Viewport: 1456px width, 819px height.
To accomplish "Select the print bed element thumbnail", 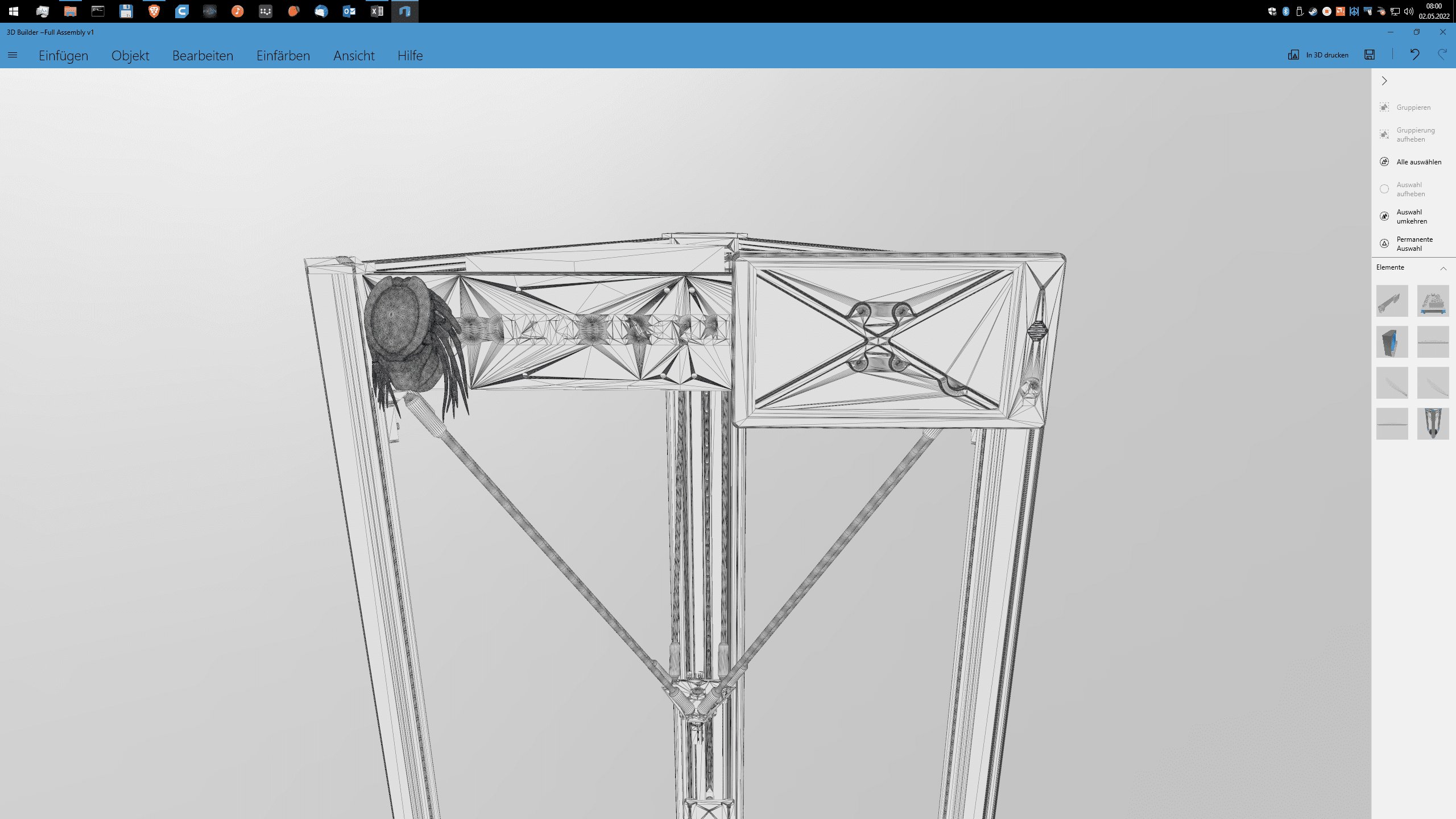I will click(1433, 301).
